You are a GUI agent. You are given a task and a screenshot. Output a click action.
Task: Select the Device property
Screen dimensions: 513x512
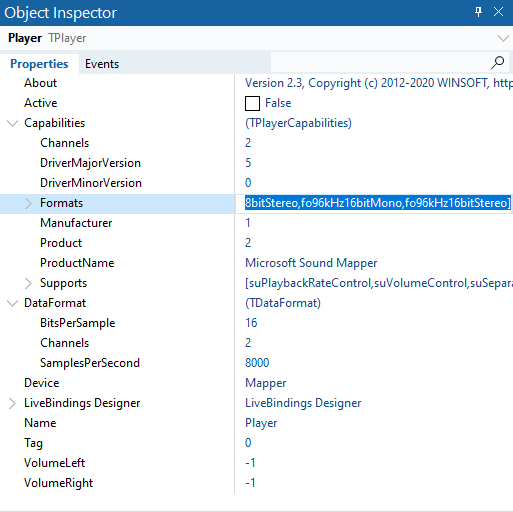(x=42, y=383)
